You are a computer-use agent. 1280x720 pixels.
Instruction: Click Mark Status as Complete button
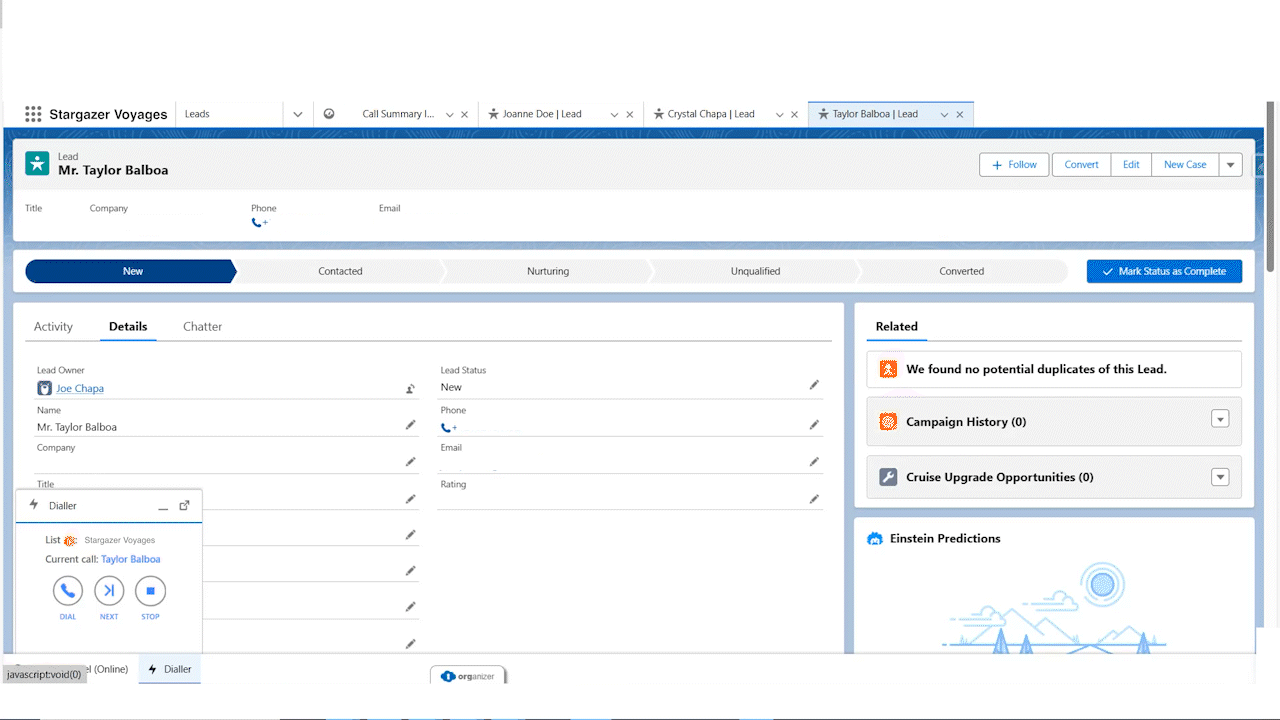pyautogui.click(x=1164, y=271)
